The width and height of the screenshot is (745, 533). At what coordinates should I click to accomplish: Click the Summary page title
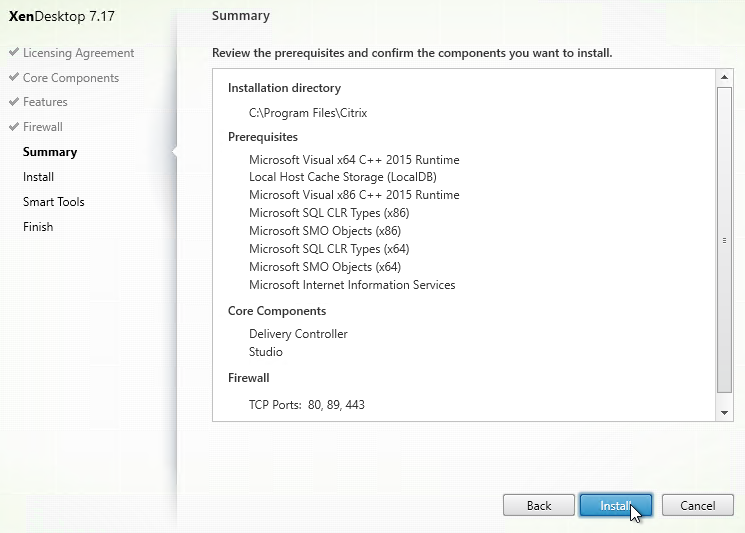[241, 16]
